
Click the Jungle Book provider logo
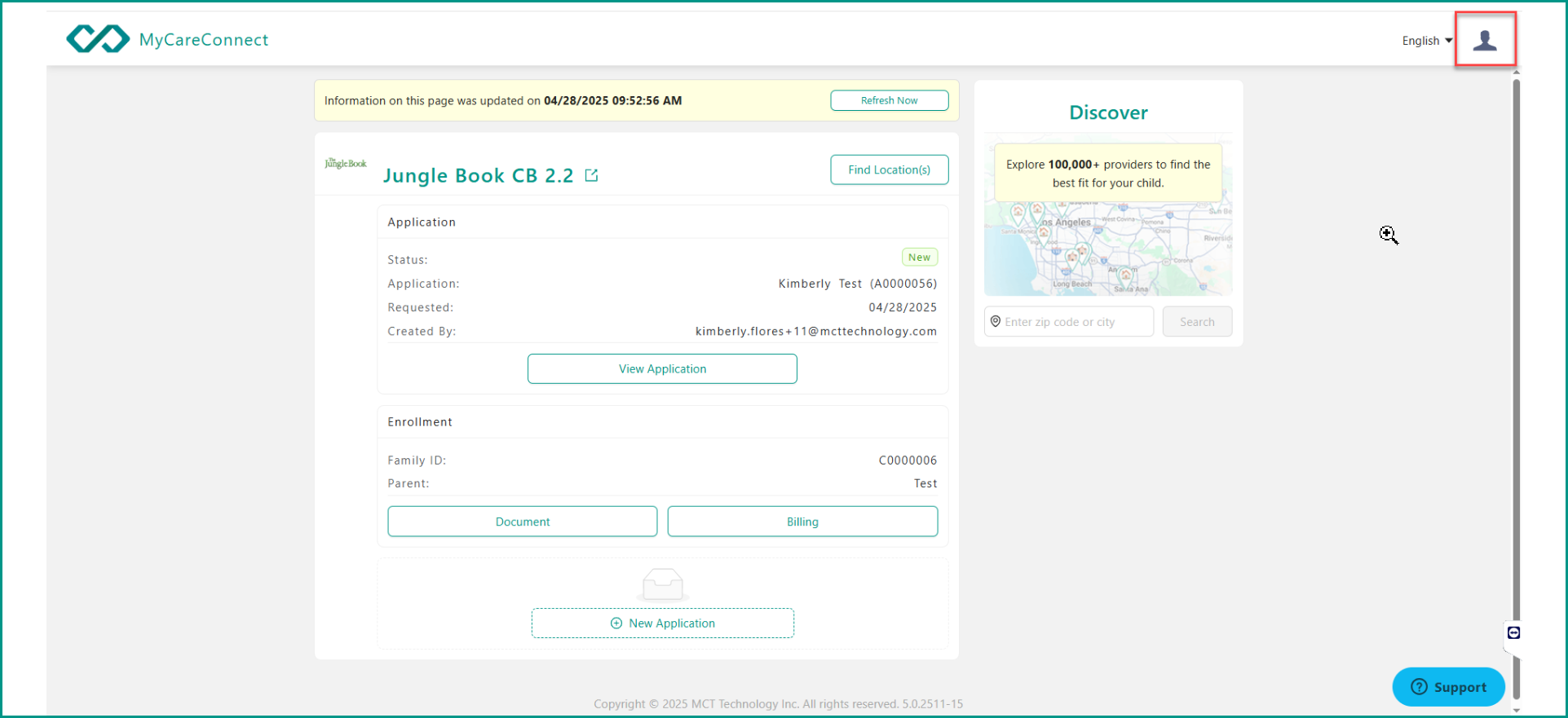[346, 164]
